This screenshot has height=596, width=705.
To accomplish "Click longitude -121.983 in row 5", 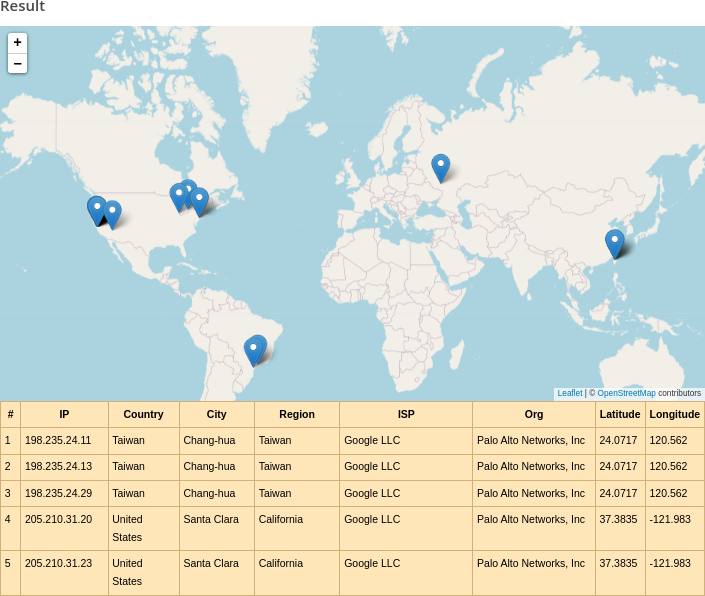I will (x=670, y=563).
